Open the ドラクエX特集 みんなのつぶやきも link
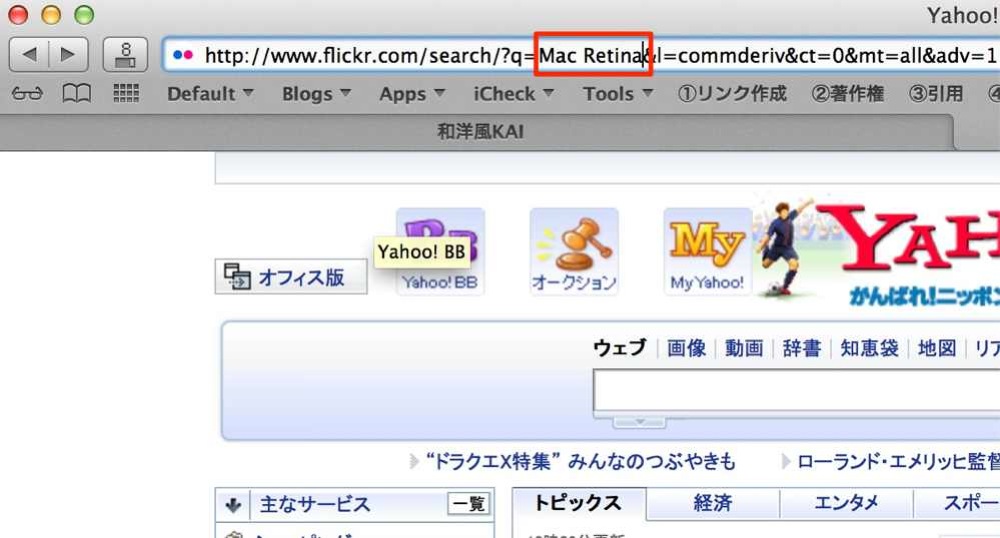This screenshot has height=538, width=1000. point(580,461)
